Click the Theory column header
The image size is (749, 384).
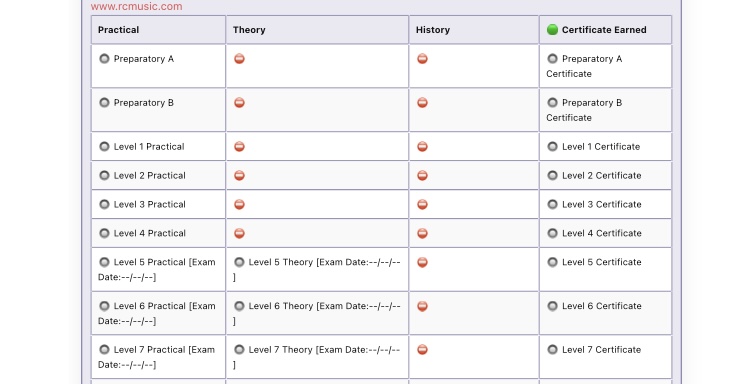click(x=249, y=30)
